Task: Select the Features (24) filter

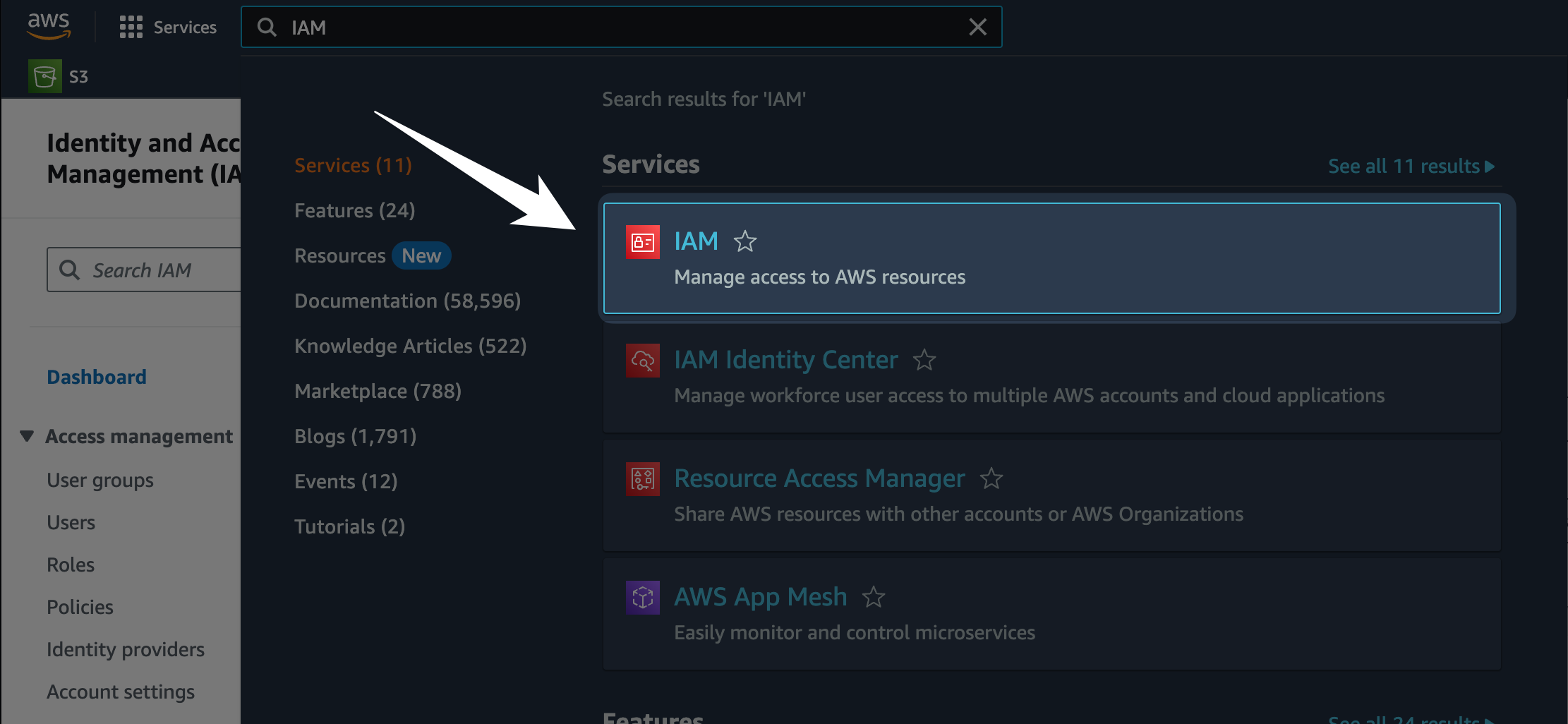Action: [354, 210]
